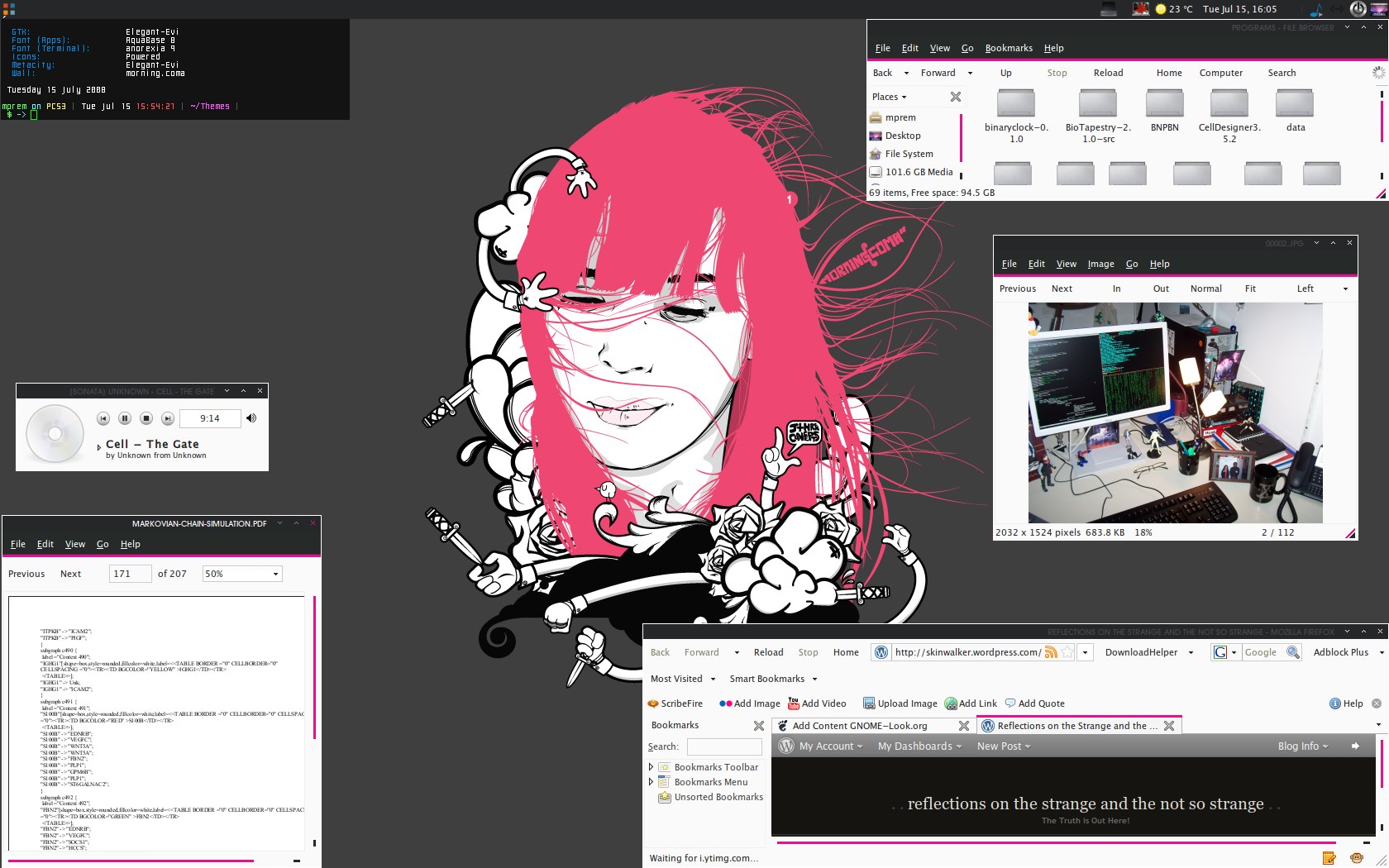Switch to Reflections on the Strange tab

click(x=1078, y=726)
